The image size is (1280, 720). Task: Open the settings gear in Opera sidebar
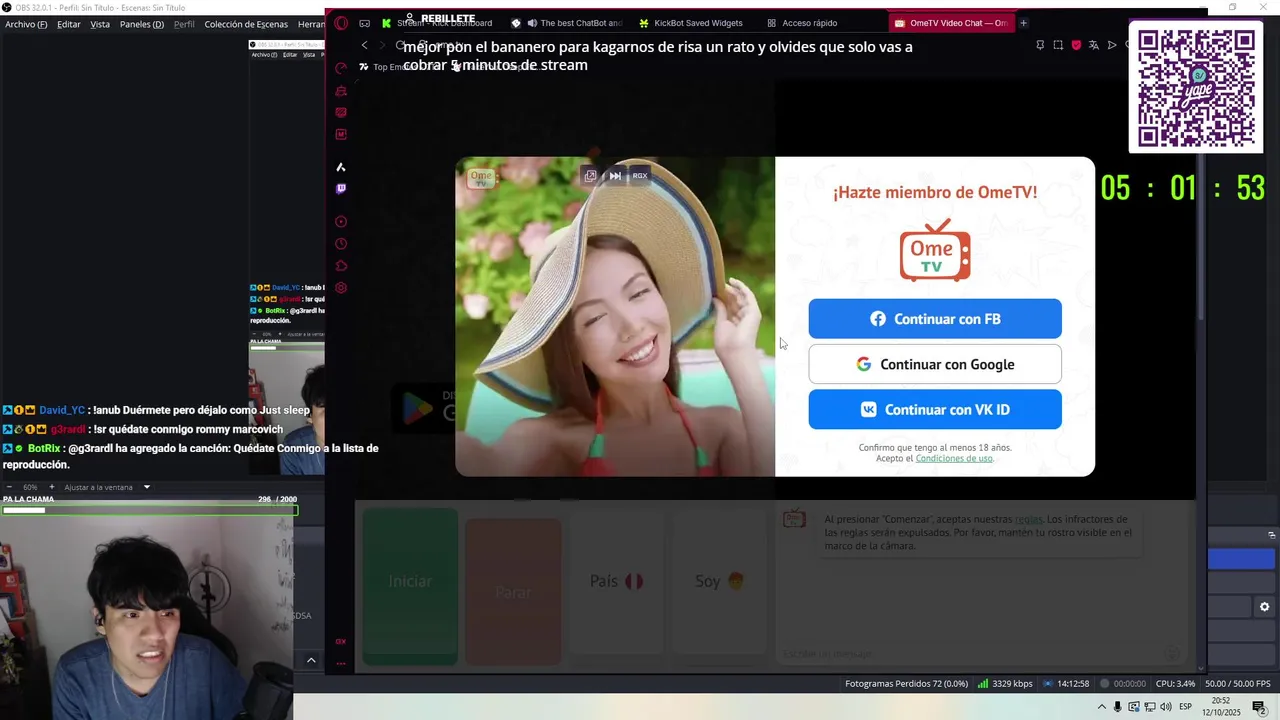(341, 288)
